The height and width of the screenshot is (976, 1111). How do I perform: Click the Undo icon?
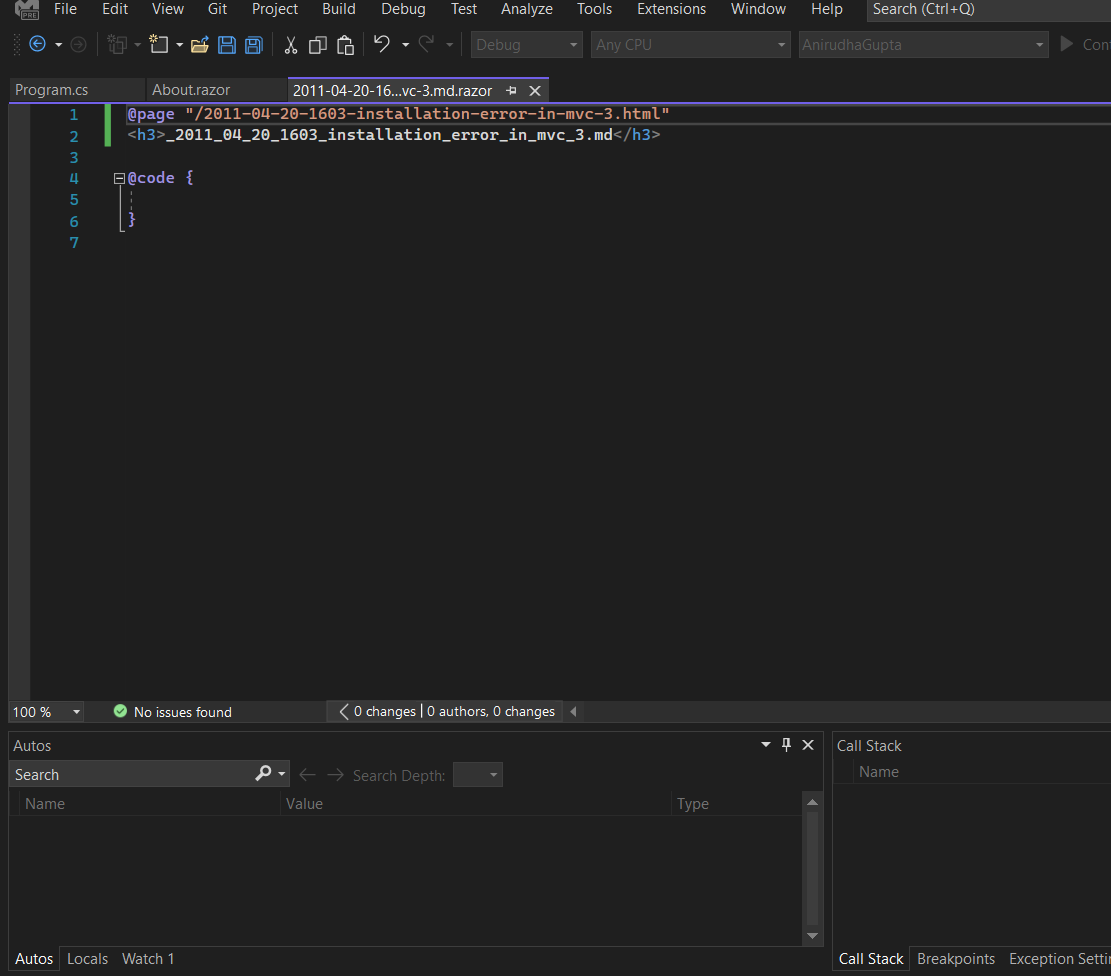click(381, 44)
